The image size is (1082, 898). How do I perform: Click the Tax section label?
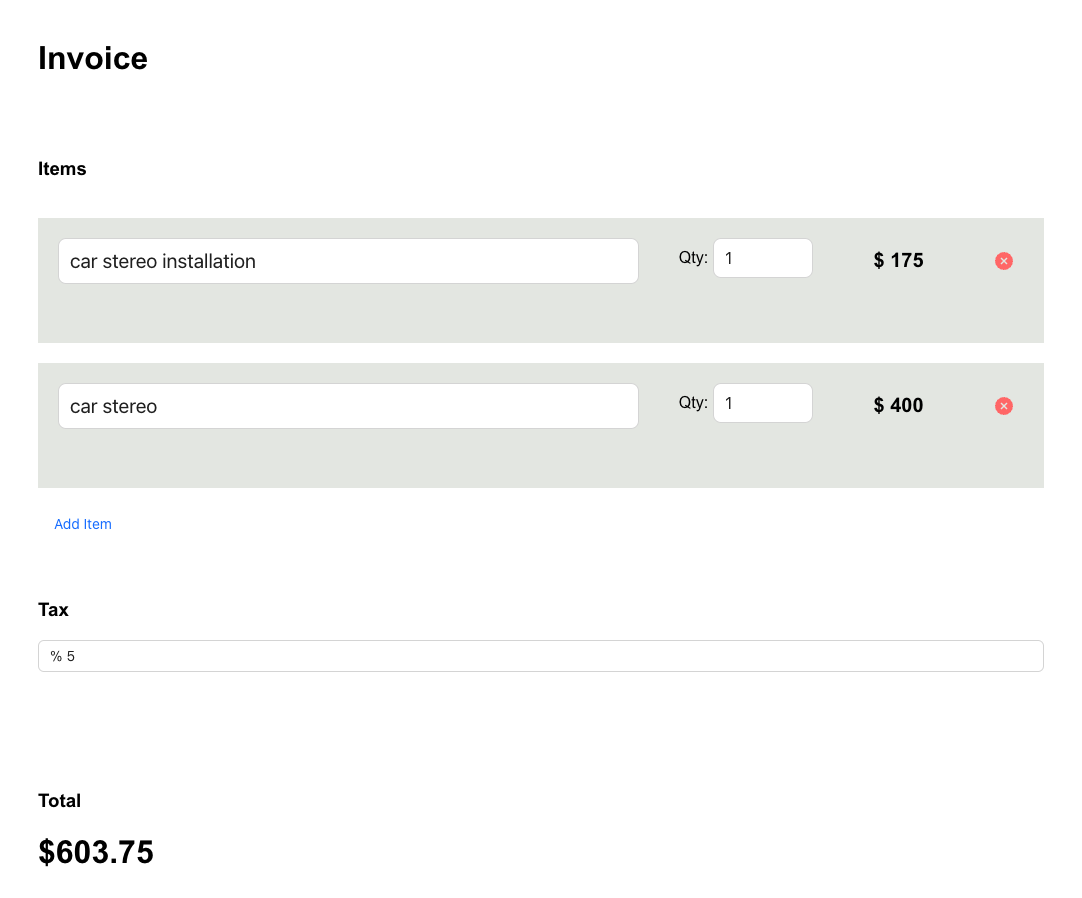tap(53, 609)
